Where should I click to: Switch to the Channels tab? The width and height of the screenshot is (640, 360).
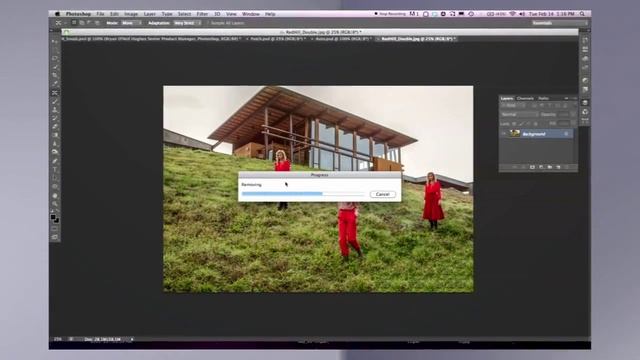tap(525, 98)
